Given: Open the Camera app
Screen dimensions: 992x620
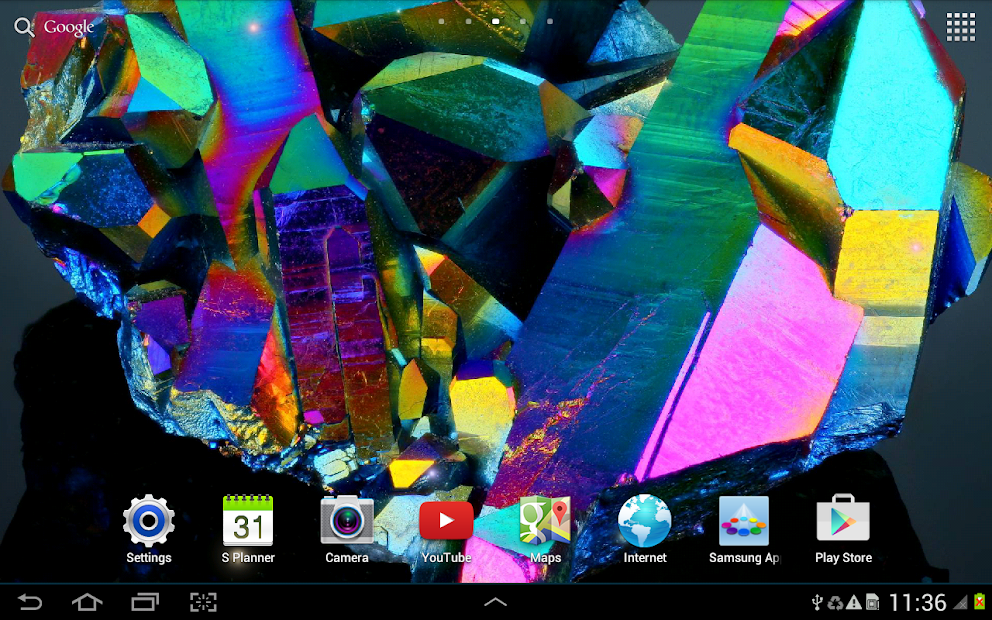Looking at the screenshot, I should click(347, 529).
